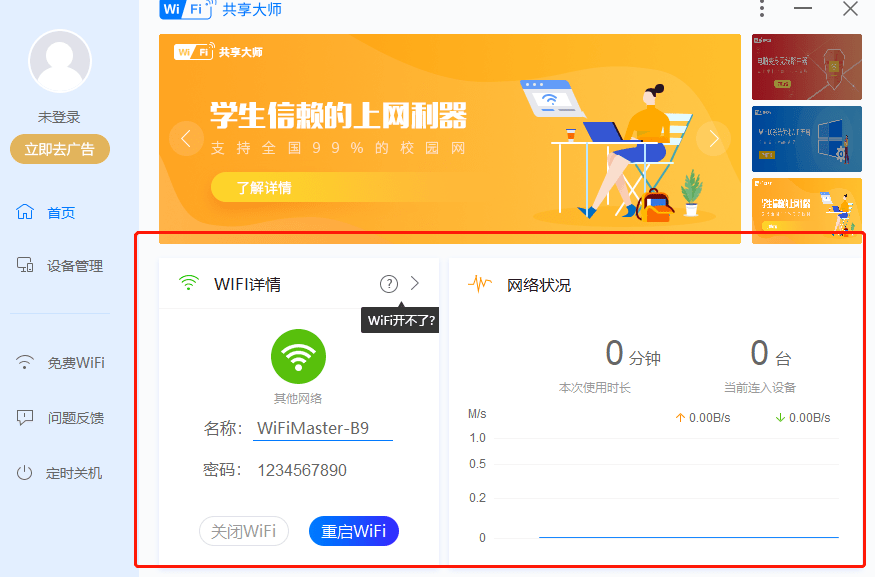This screenshot has width=875, height=577.
Task: Click the 关闭WiFi button
Action: 244,531
